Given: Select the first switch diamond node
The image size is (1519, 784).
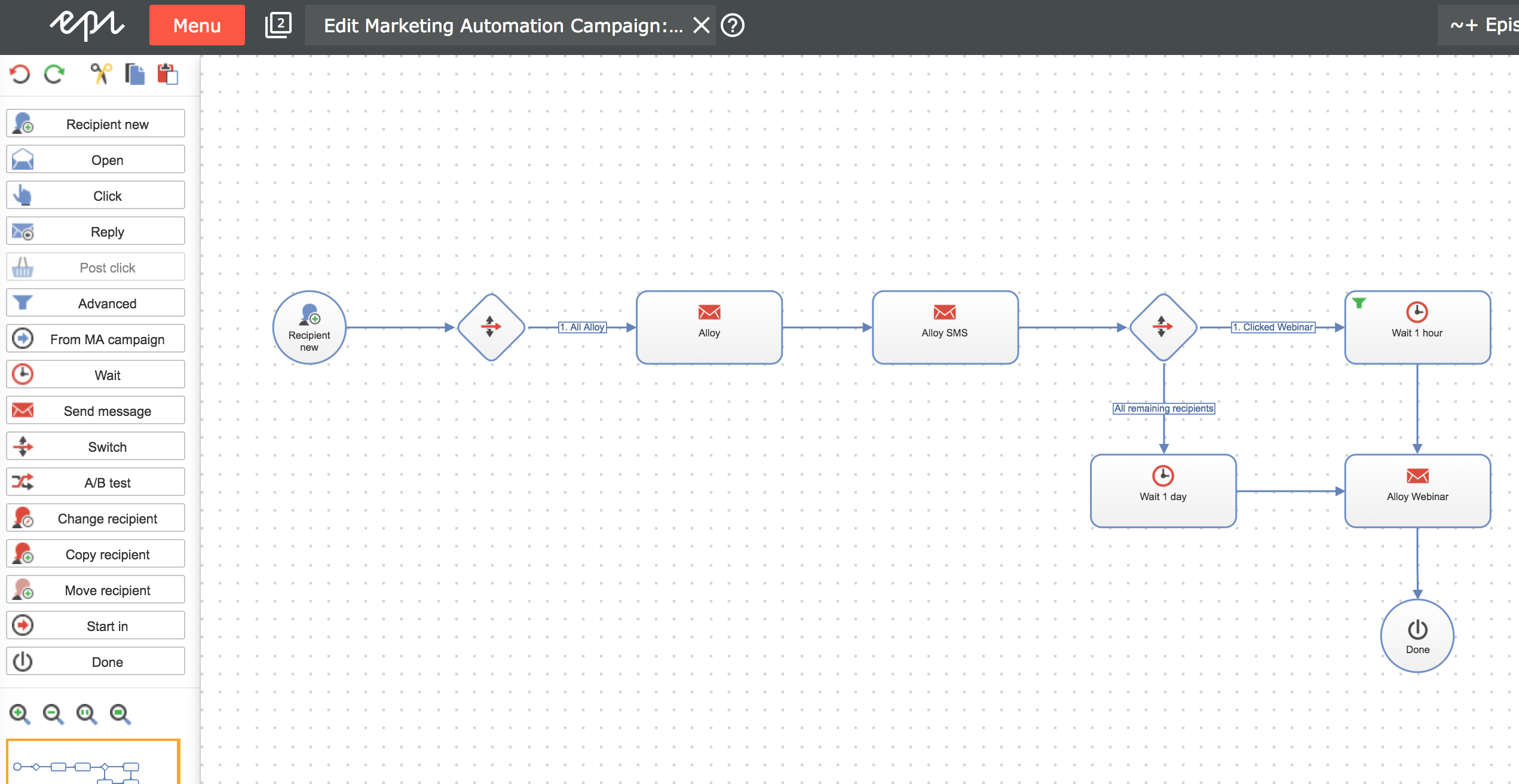Looking at the screenshot, I should click(491, 327).
